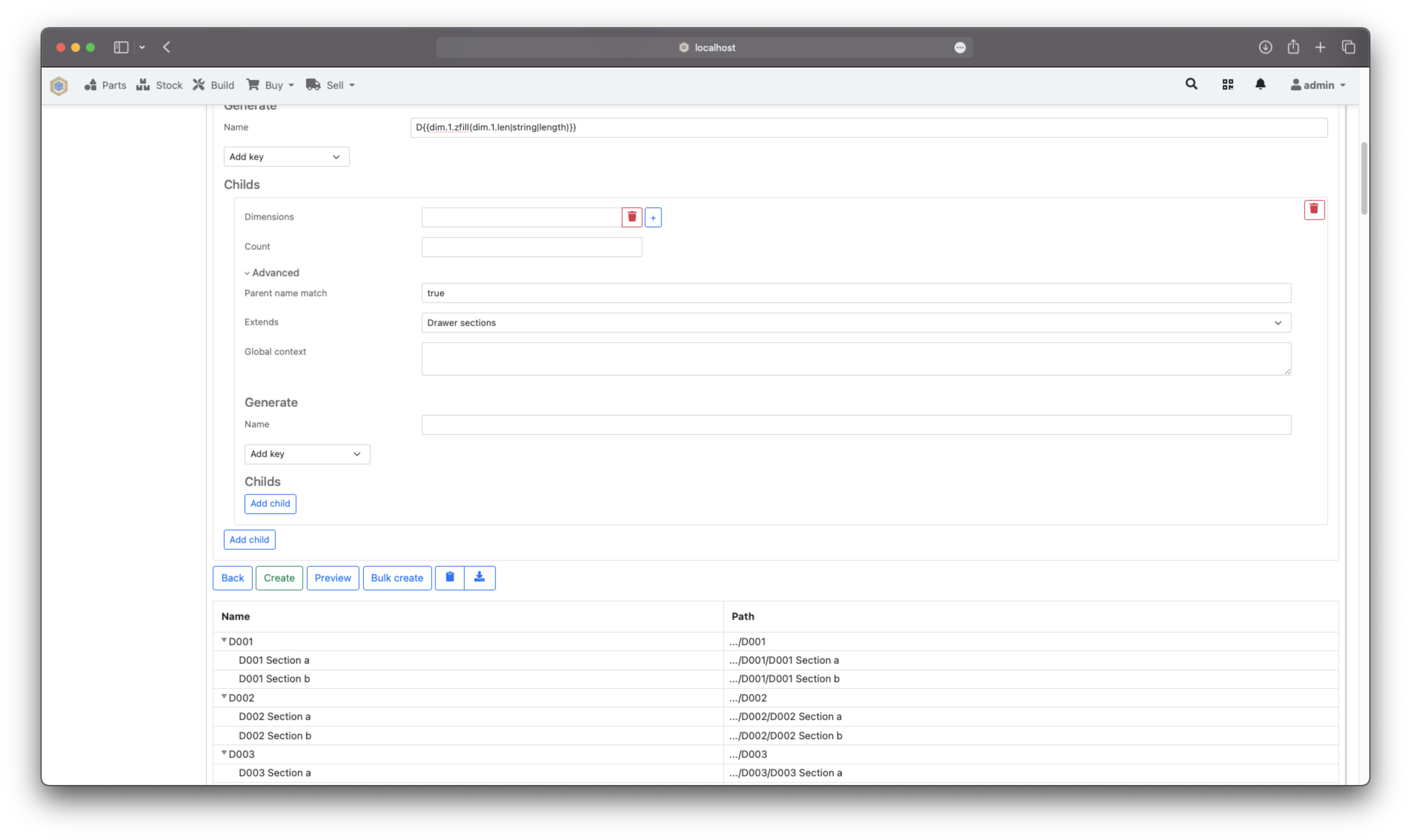Copy template using the clipboard icon

[449, 577]
